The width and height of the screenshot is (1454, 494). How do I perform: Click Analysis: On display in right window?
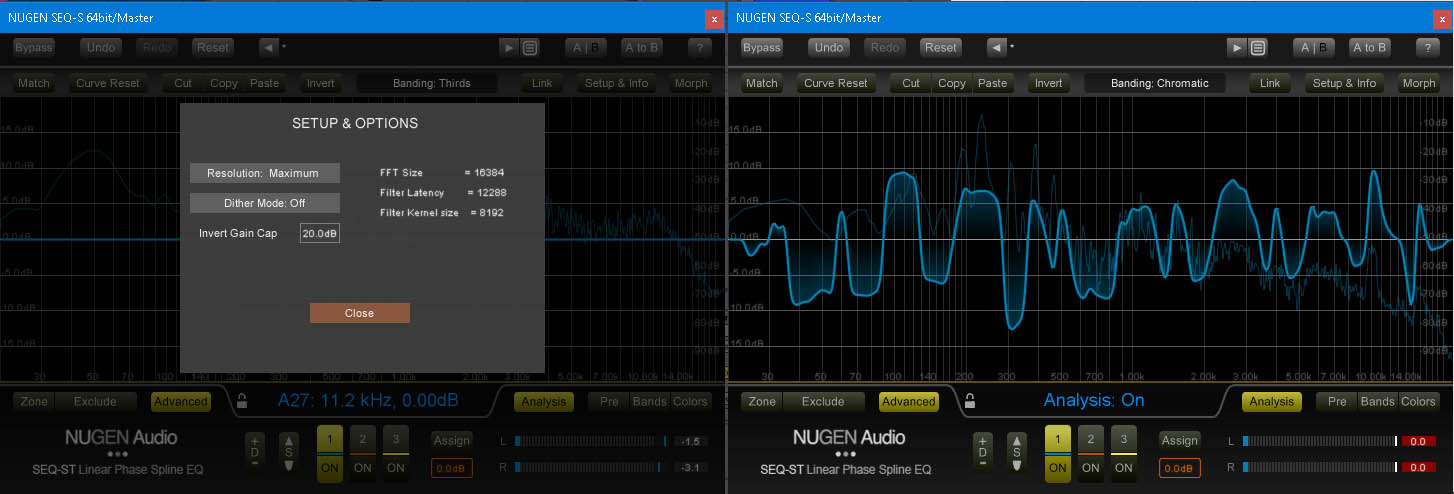[x=1094, y=401]
